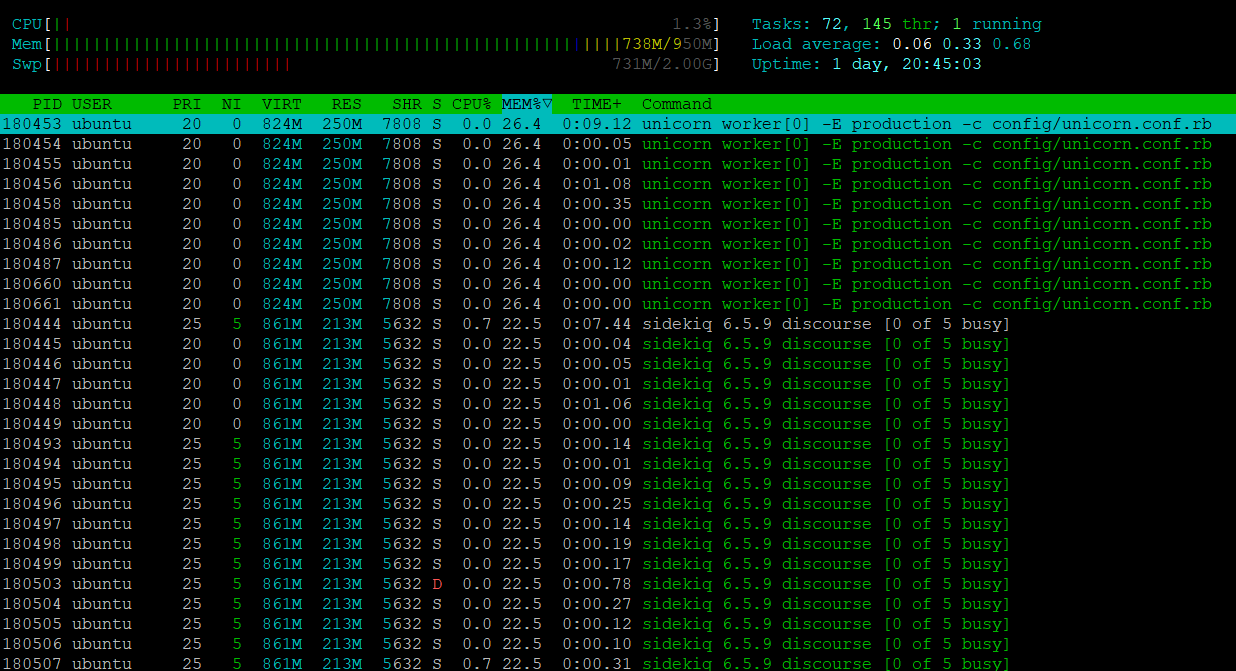The height and width of the screenshot is (671, 1236).
Task: Select process row with PID 180499
Action: [618, 564]
